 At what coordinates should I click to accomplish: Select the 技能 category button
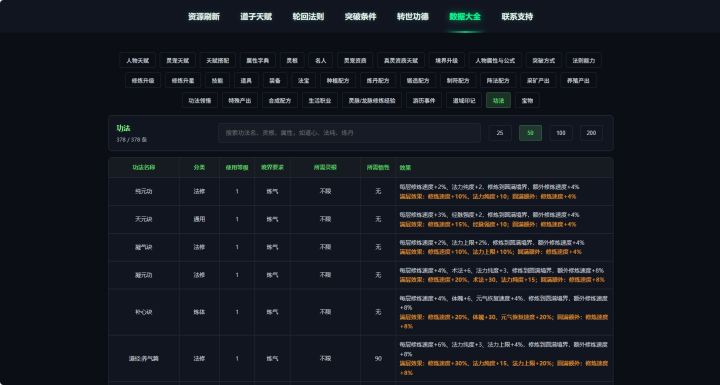coord(217,80)
